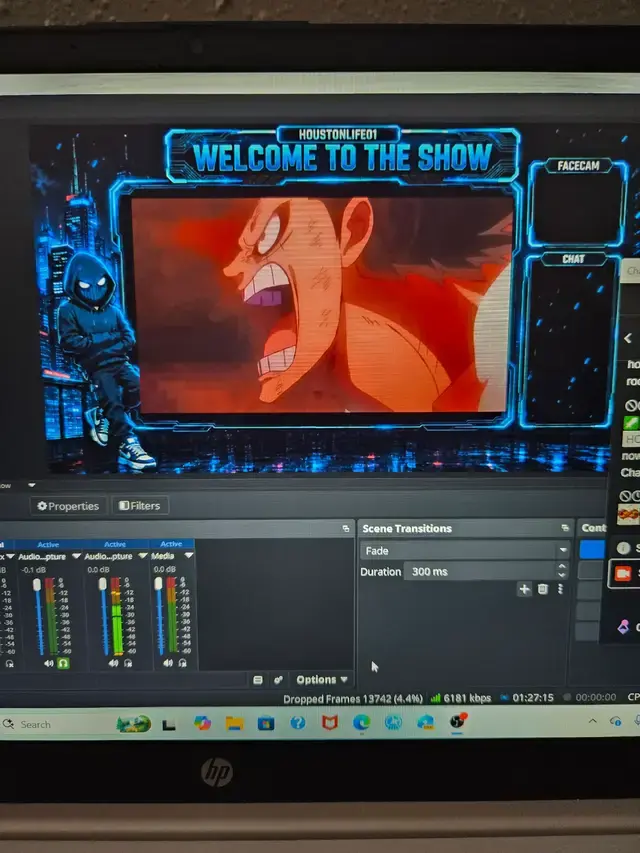Screen dimensions: 640x853
Task: Open McAfee from the taskbar
Action: tap(330, 722)
